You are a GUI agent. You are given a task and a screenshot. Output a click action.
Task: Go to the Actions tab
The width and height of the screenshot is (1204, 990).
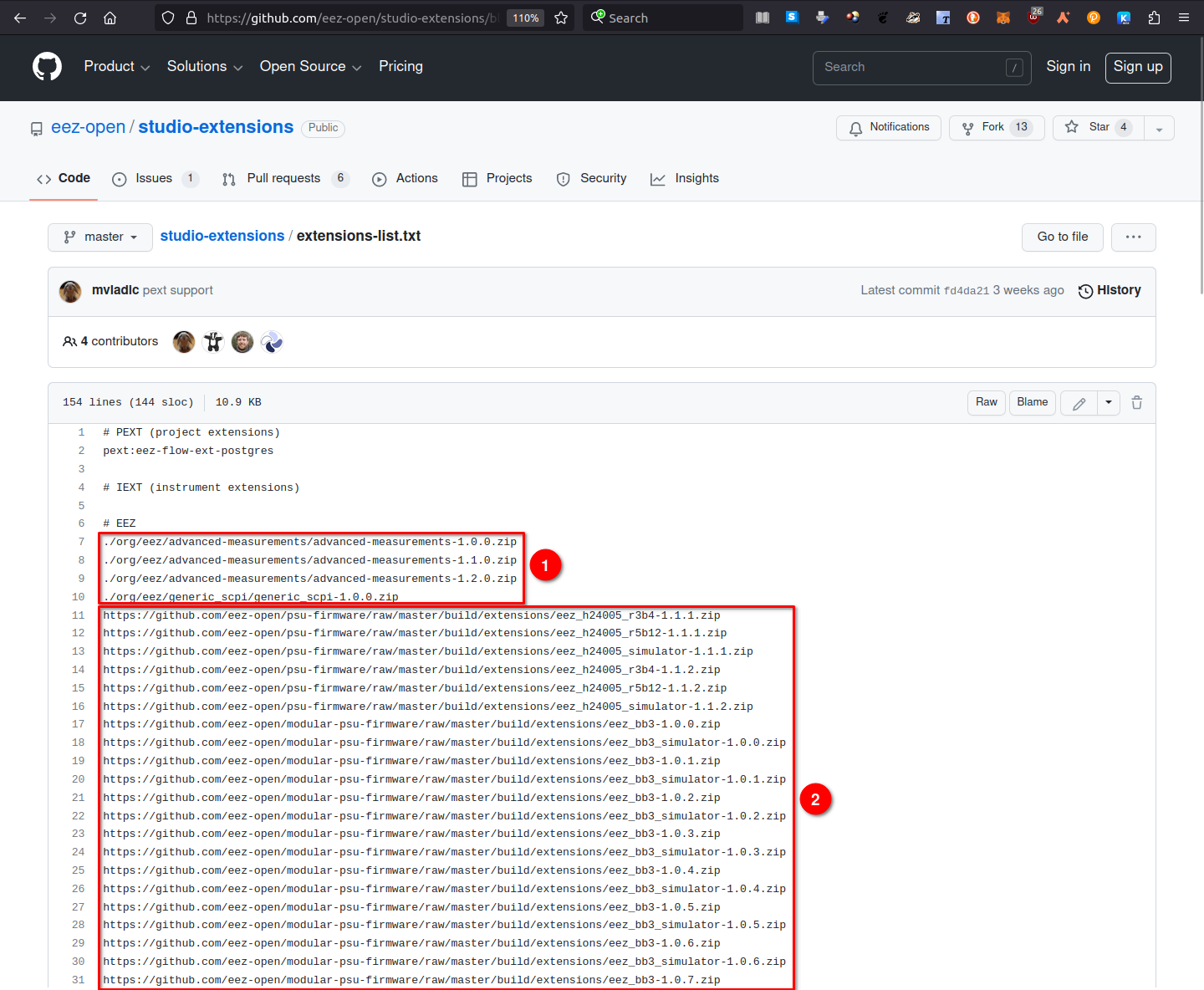(x=406, y=179)
